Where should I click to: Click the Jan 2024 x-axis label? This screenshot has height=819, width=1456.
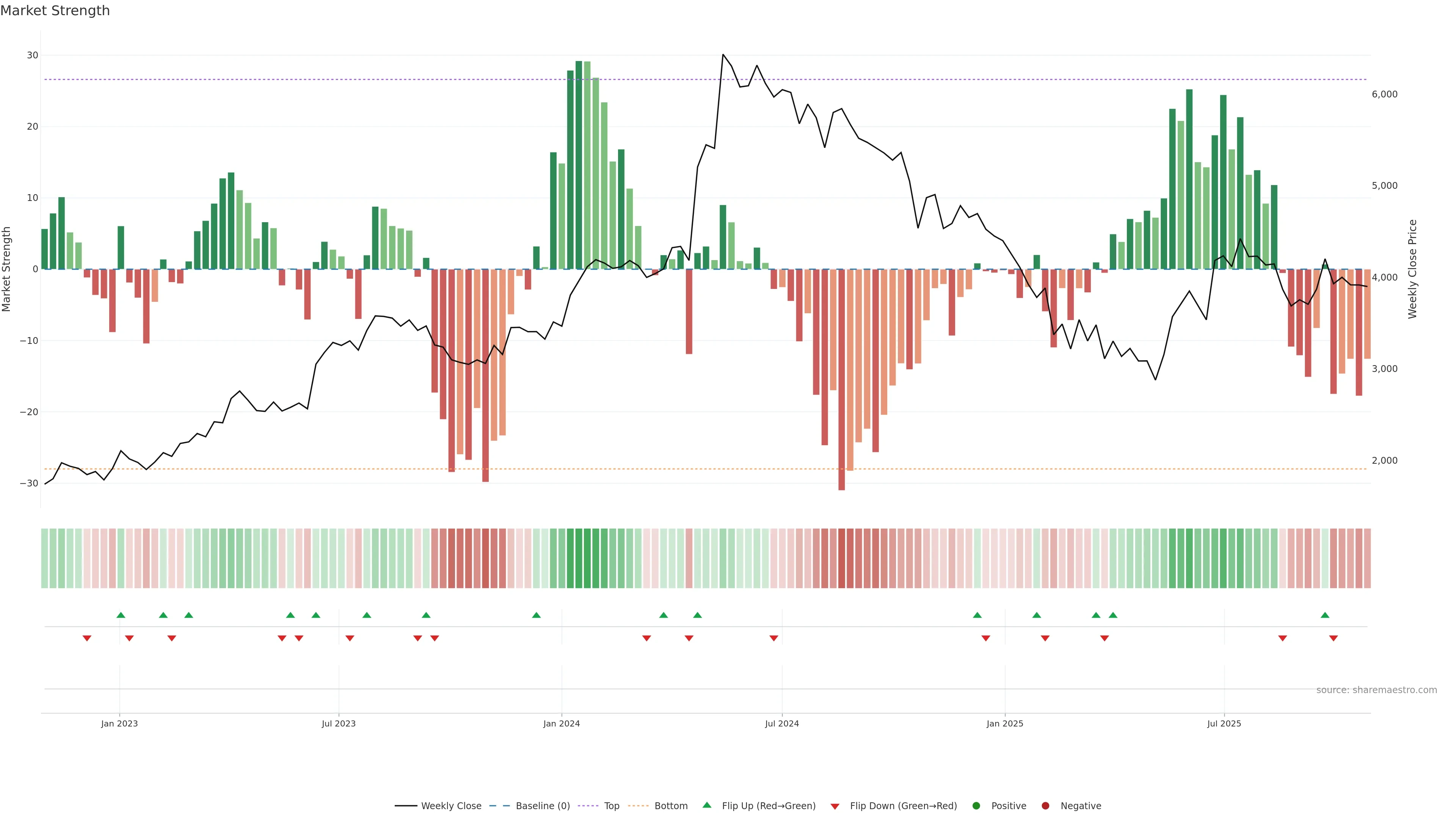coord(561,723)
